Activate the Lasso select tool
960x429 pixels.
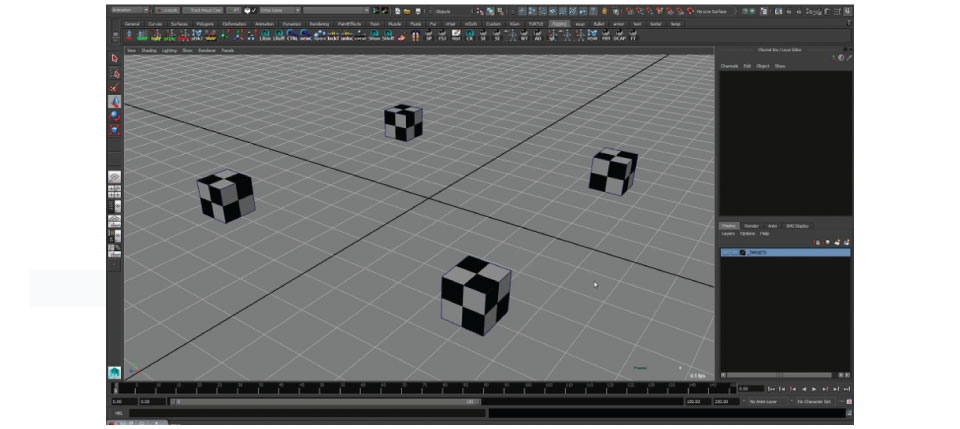tap(114, 73)
